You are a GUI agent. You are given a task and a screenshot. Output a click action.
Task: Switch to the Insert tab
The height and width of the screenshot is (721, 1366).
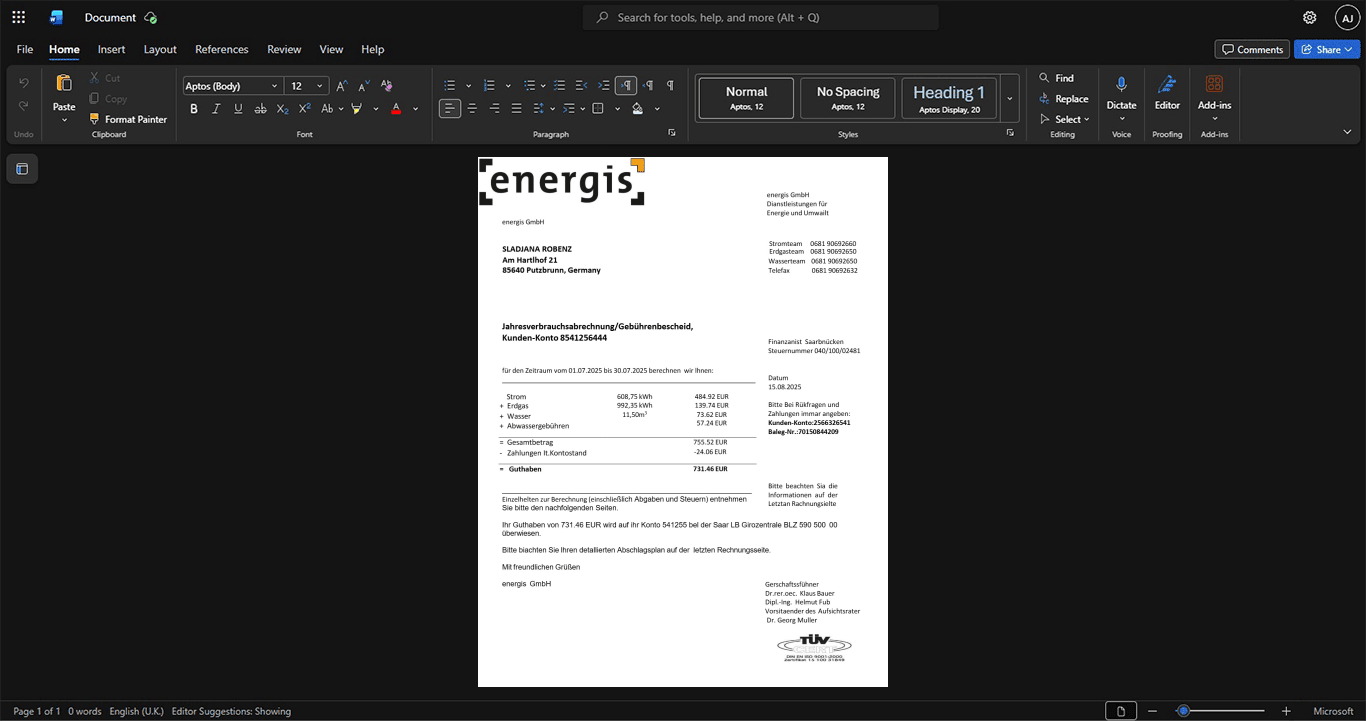[111, 49]
